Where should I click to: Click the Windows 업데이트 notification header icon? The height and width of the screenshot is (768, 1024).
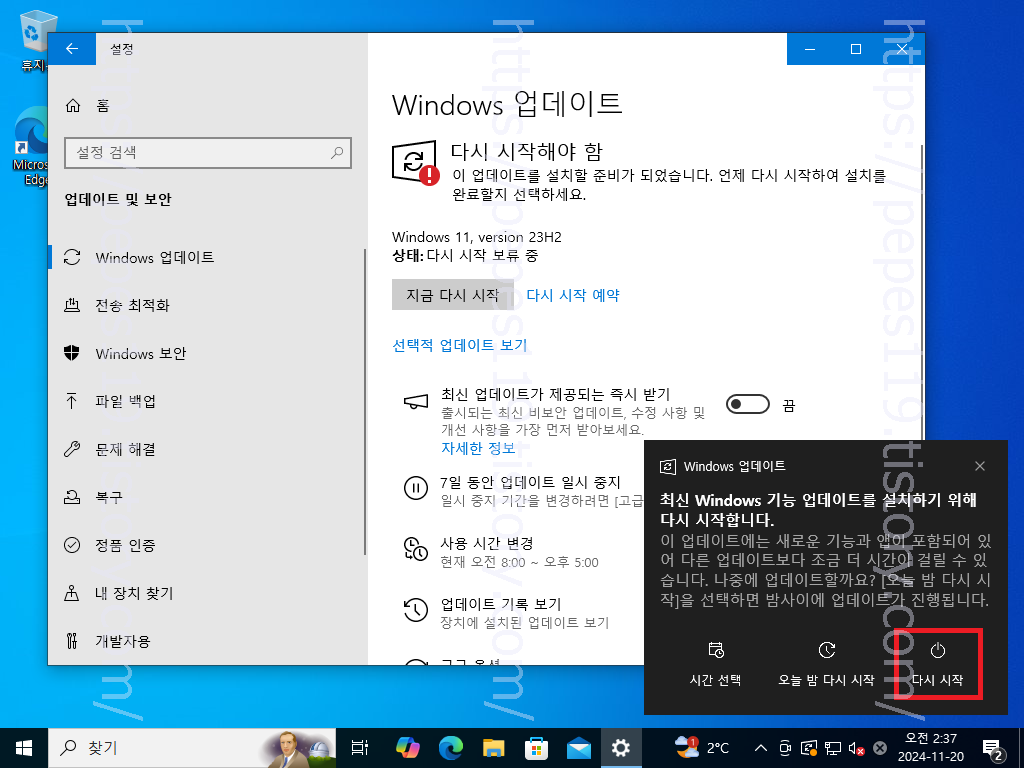tap(667, 466)
